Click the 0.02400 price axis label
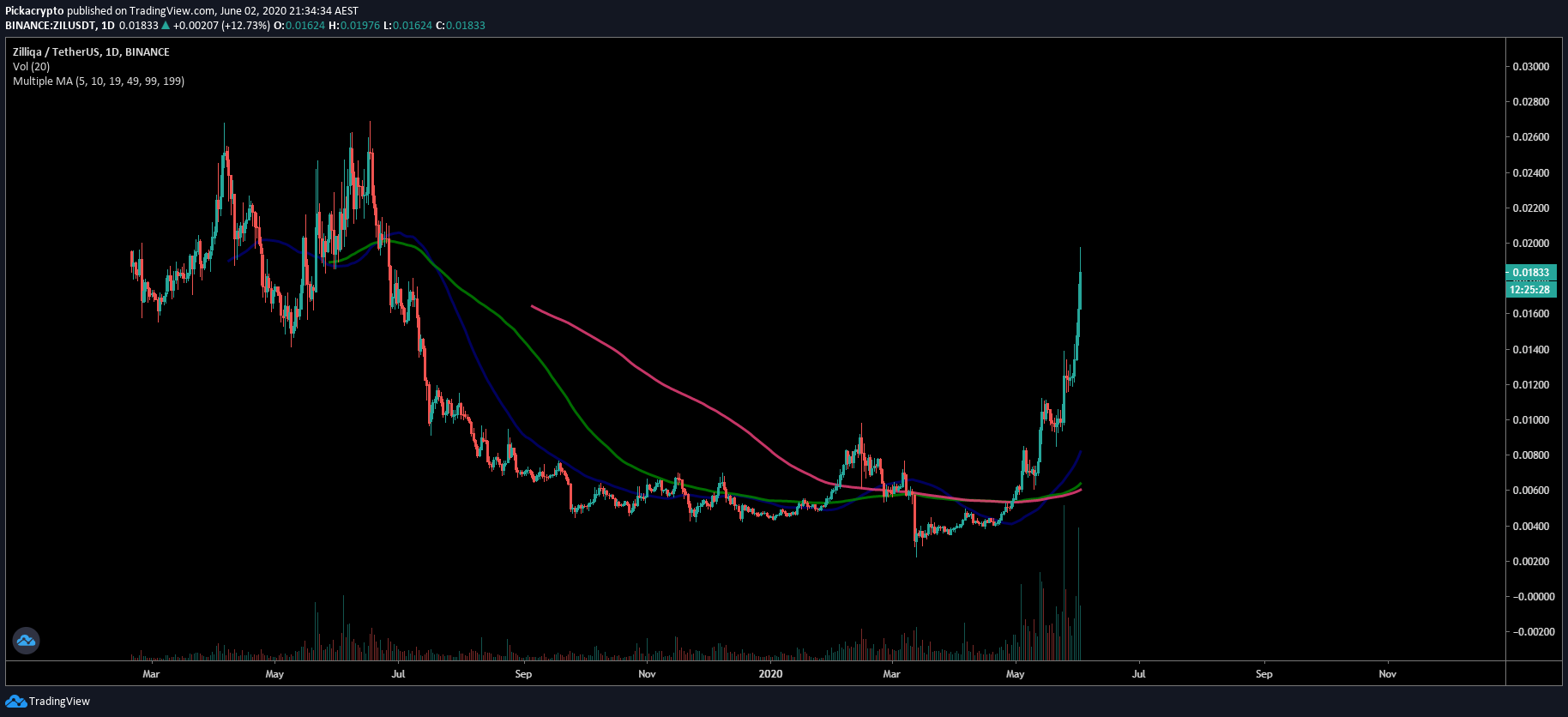Image resolution: width=1568 pixels, height=717 pixels. coord(1531,173)
